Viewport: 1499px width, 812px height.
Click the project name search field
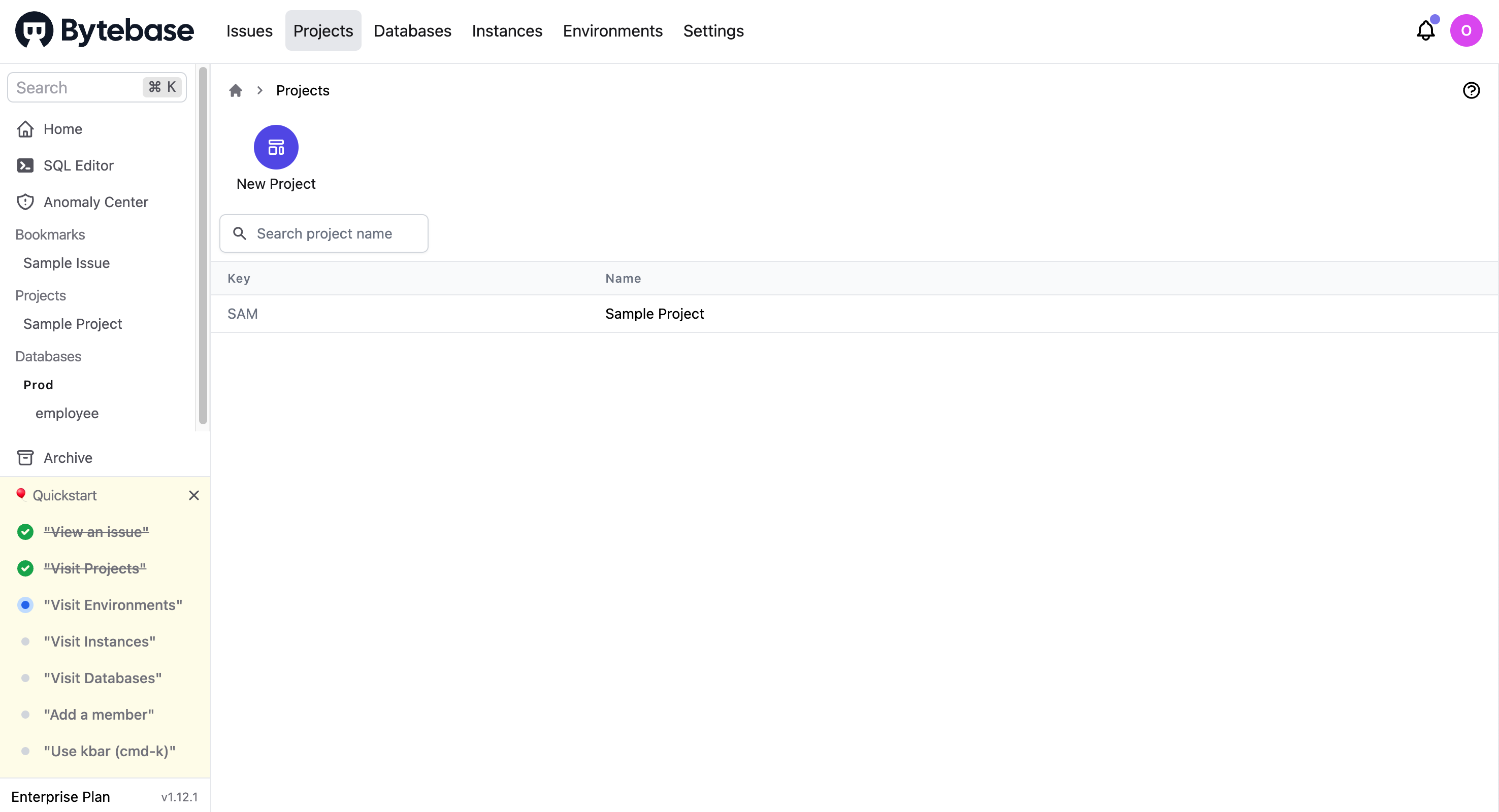[x=324, y=233]
